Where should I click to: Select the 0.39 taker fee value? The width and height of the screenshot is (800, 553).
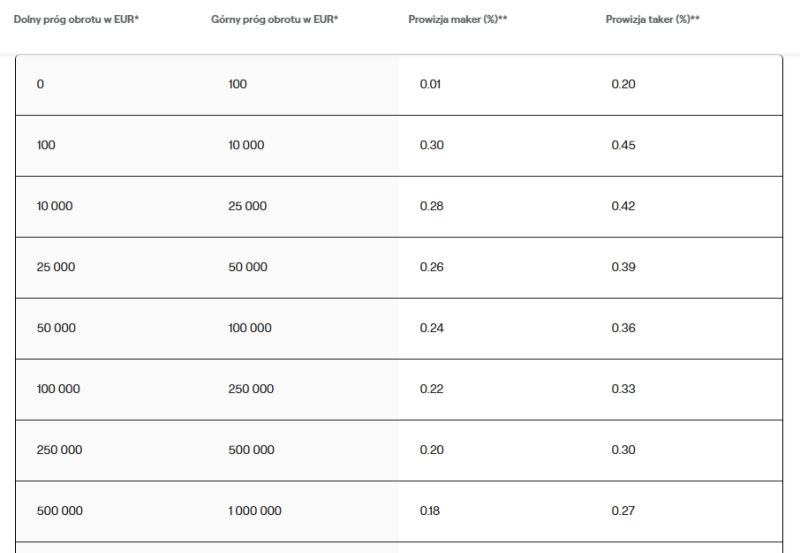[x=623, y=267]
